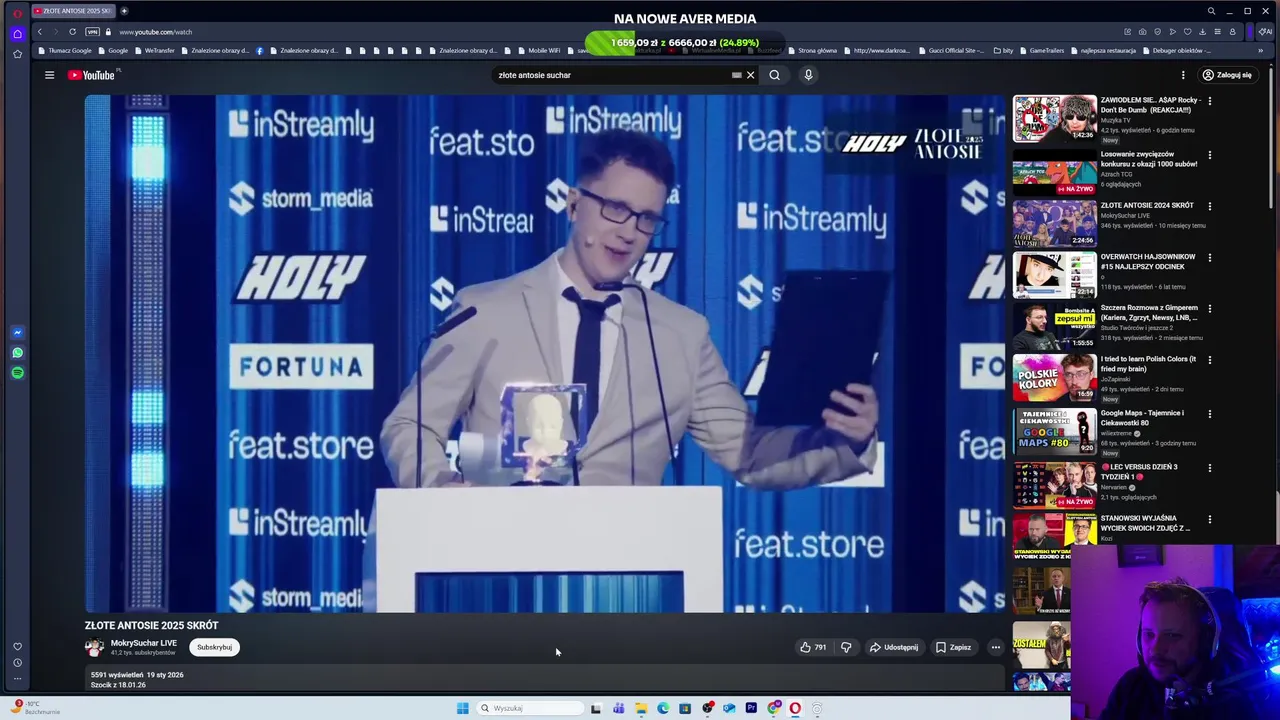Open the Opera search tabs magnifier
This screenshot has width=1280, height=720.
coord(1211,11)
